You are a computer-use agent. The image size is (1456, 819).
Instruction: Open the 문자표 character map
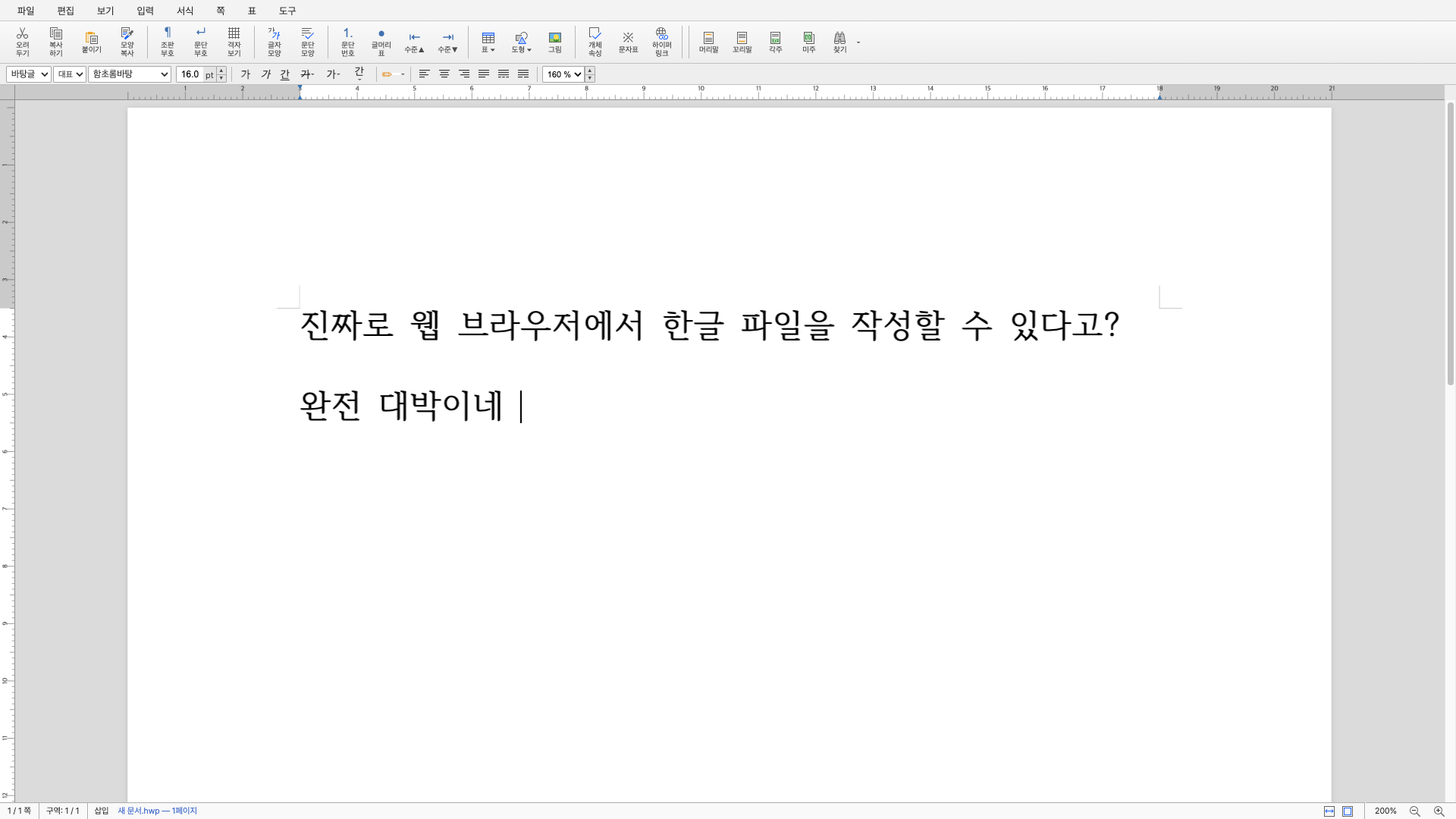pyautogui.click(x=628, y=42)
